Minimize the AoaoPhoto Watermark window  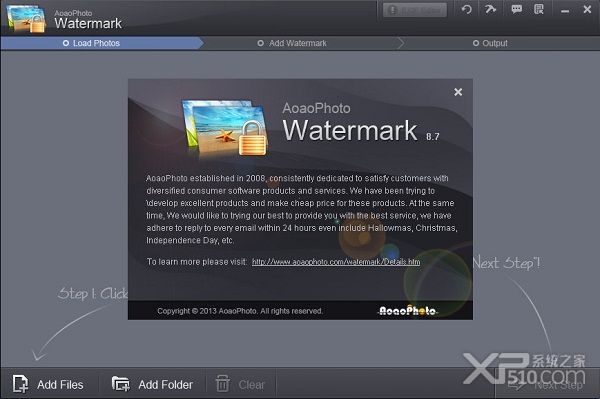pos(565,11)
